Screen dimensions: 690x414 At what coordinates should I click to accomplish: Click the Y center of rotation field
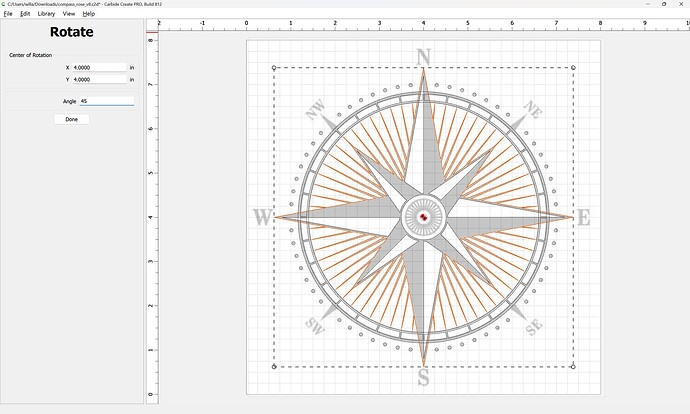pyautogui.click(x=98, y=79)
